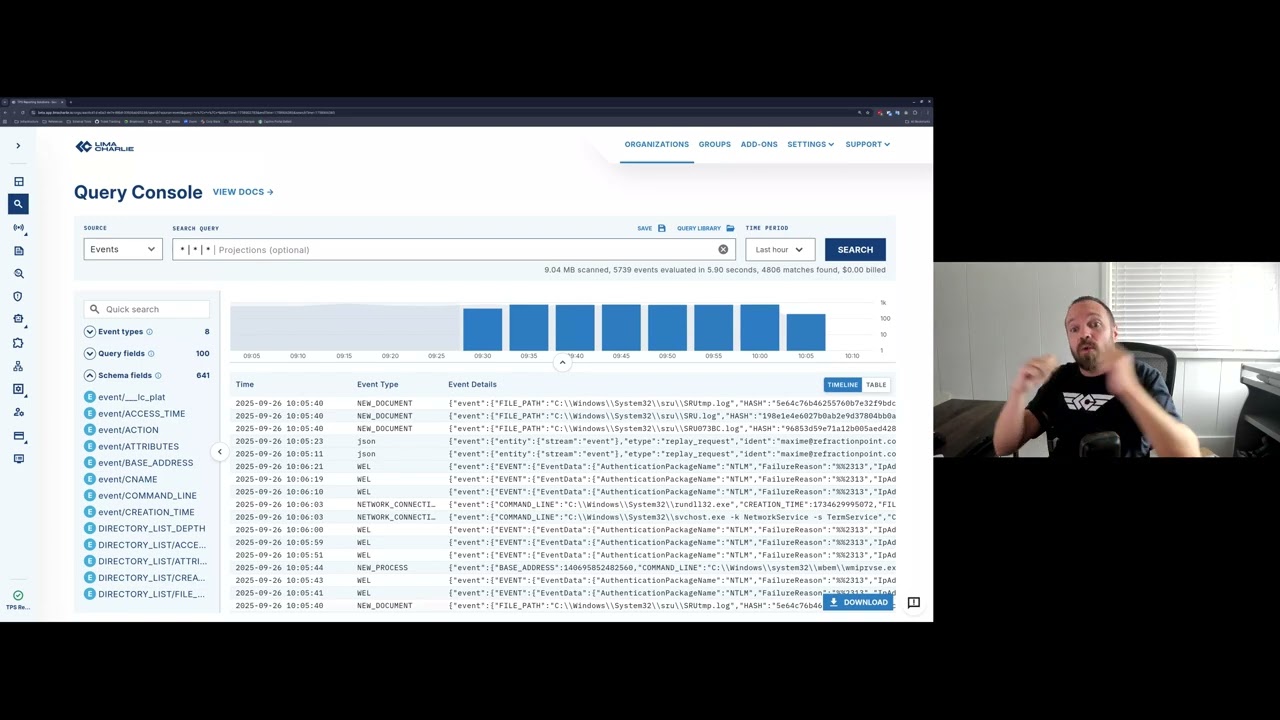Collapse the fields panel with arrow
This screenshot has width=1280, height=720.
pyautogui.click(x=220, y=452)
